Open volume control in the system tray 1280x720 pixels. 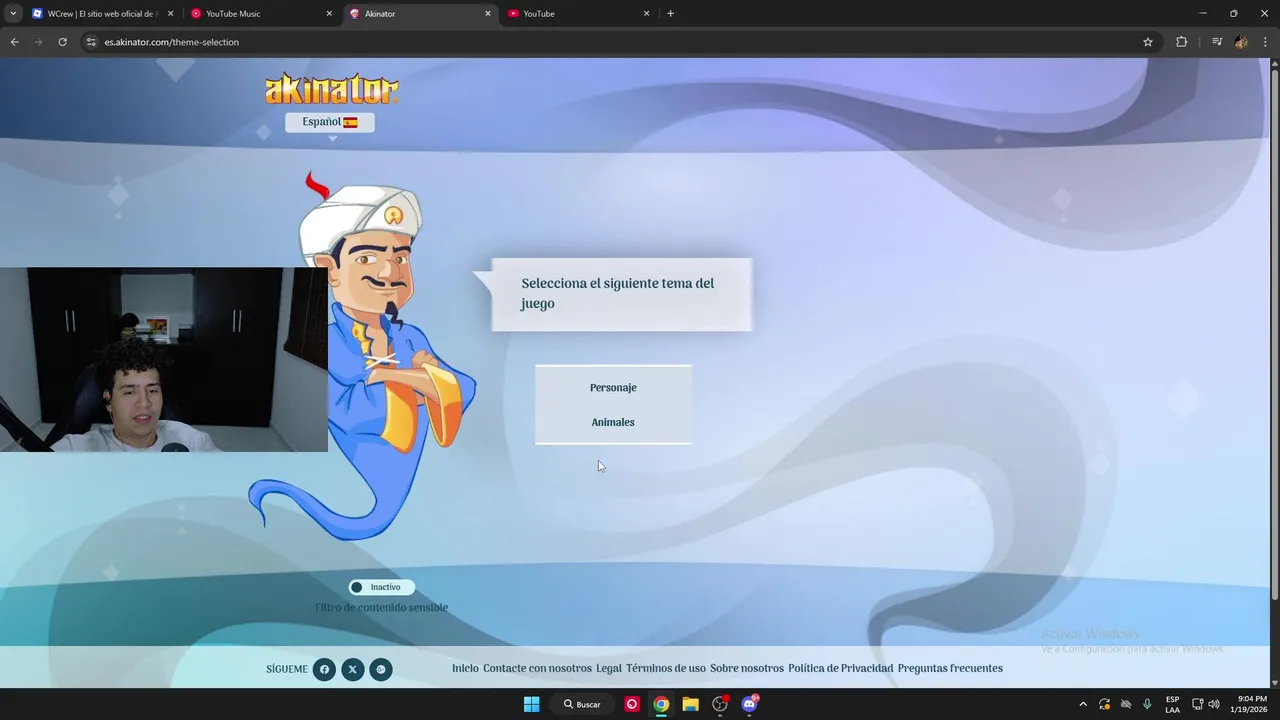[1214, 704]
